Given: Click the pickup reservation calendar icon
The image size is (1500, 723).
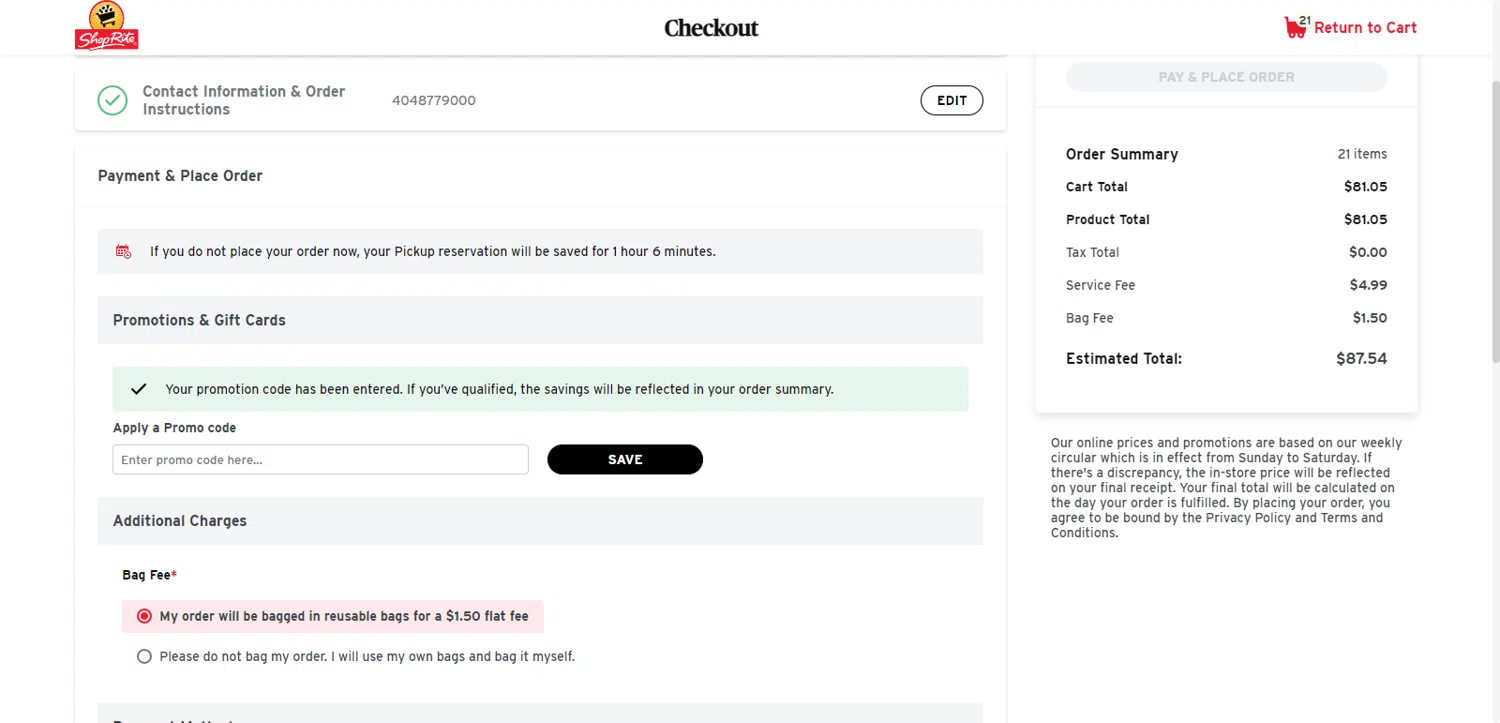Looking at the screenshot, I should pos(124,252).
